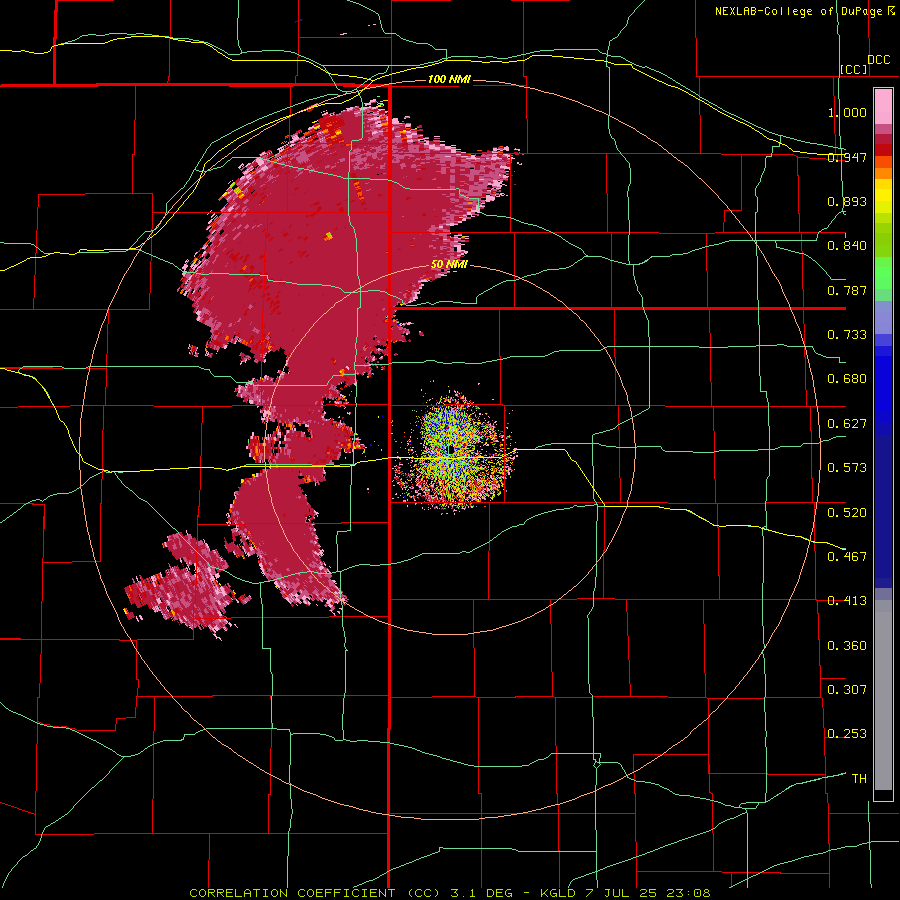This screenshot has width=900, height=900.
Task: Click the bright green band of color bar
Action: pyautogui.click(x=883, y=273)
